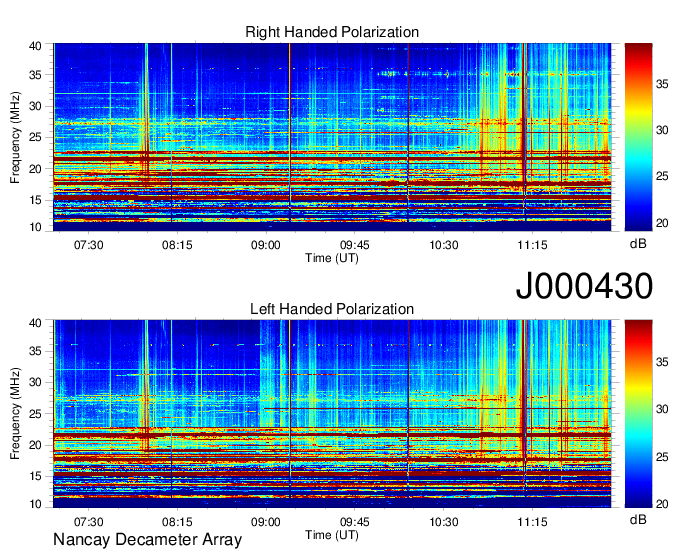
Task: Click the 10 MHz tick on upper plot
Action: click(35, 227)
